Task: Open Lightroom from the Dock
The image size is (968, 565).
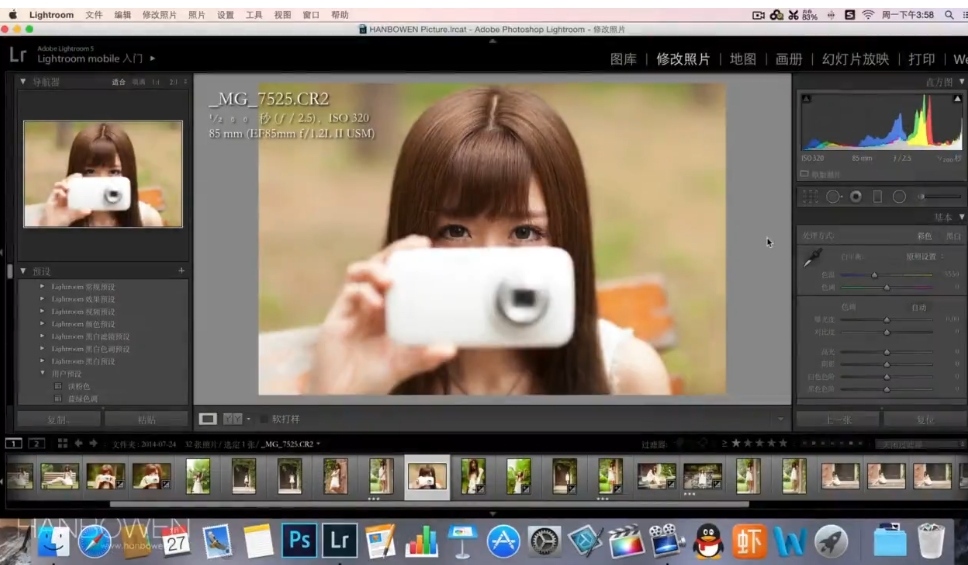Action: [x=339, y=541]
